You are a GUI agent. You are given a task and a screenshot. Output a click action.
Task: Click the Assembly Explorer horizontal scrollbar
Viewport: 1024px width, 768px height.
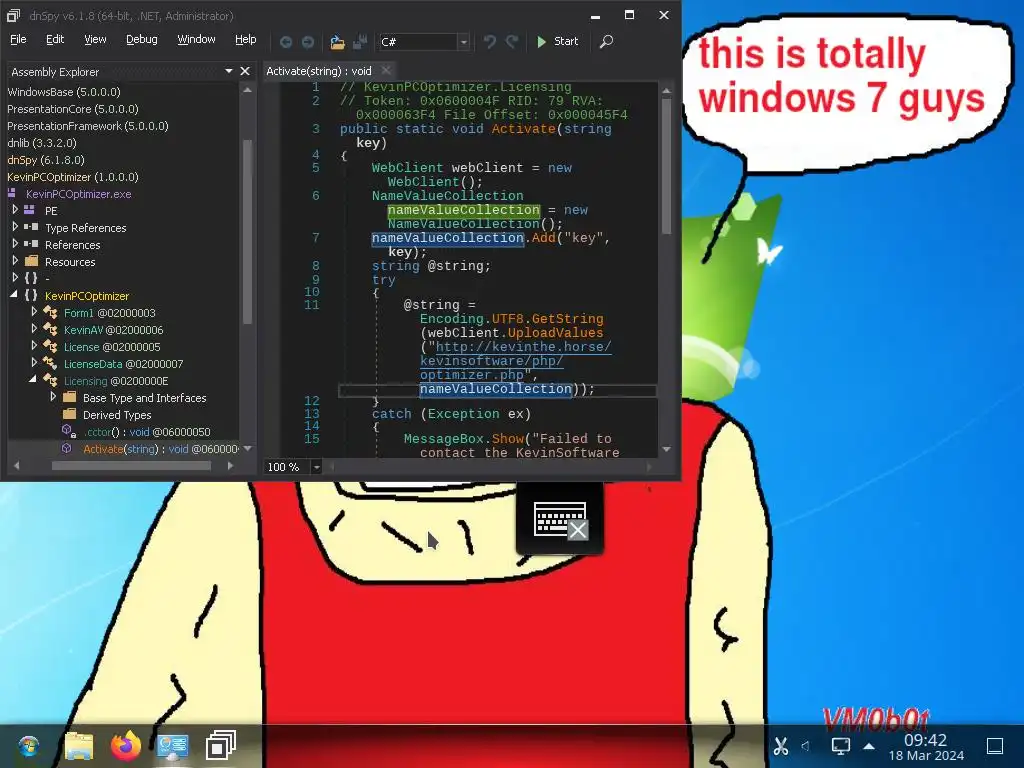pyautogui.click(x=131, y=466)
